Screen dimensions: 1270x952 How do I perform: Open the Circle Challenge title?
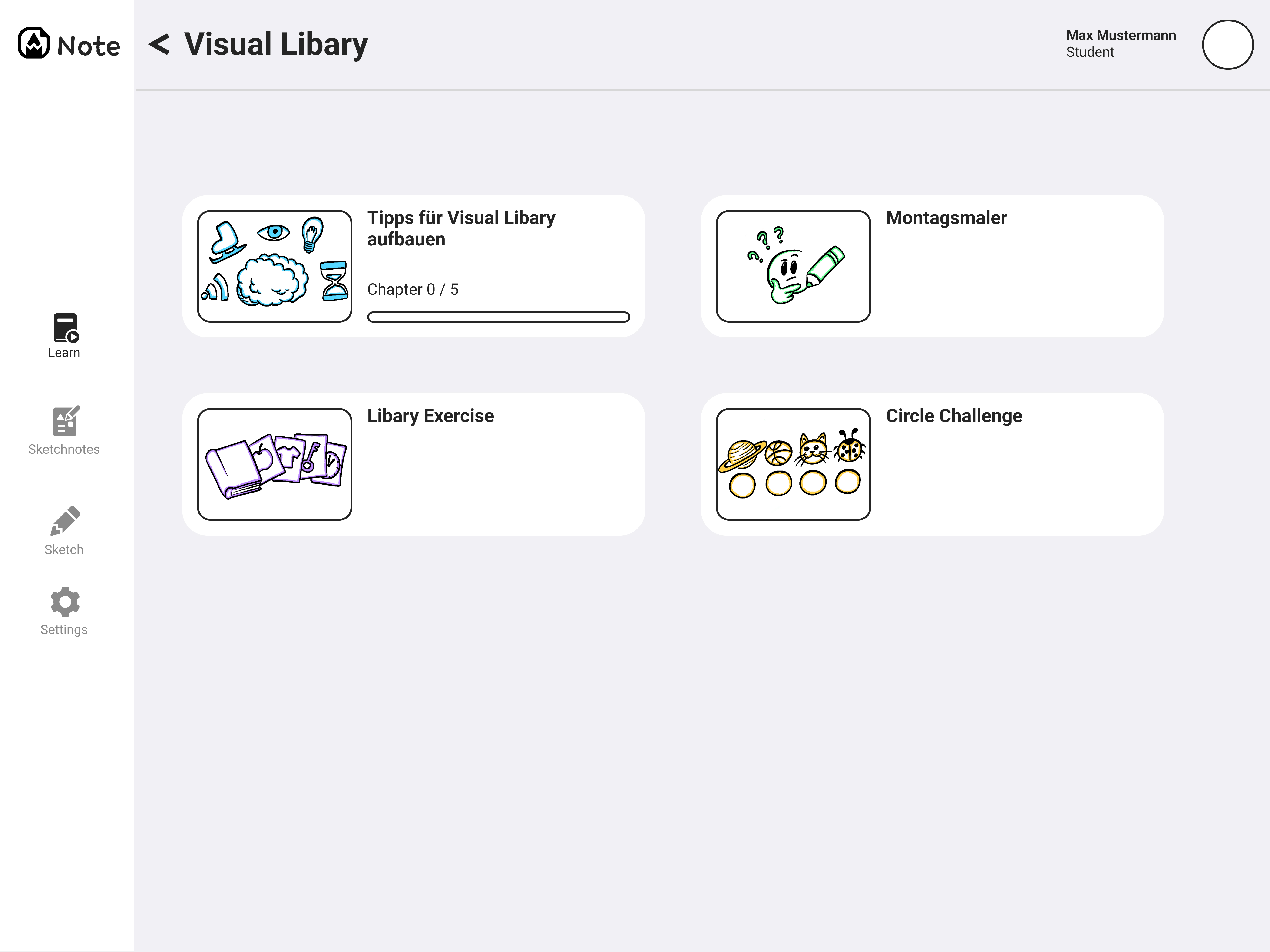954,416
